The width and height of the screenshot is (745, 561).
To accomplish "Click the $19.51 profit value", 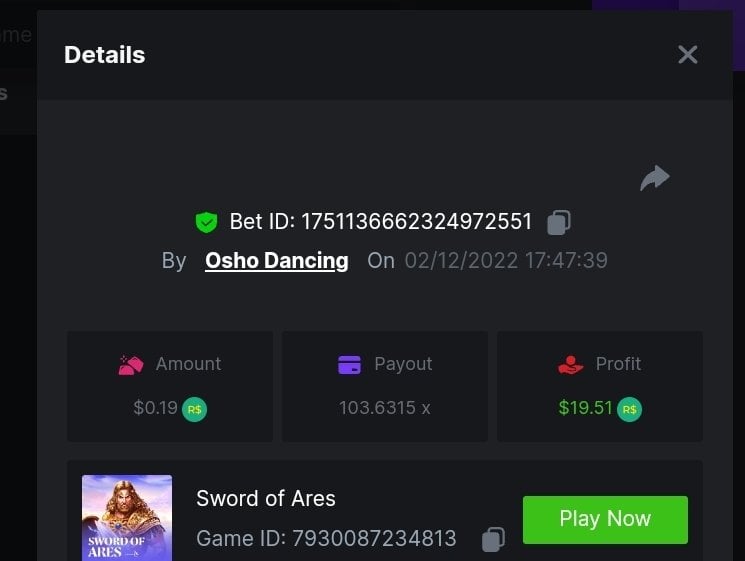I will pos(585,408).
